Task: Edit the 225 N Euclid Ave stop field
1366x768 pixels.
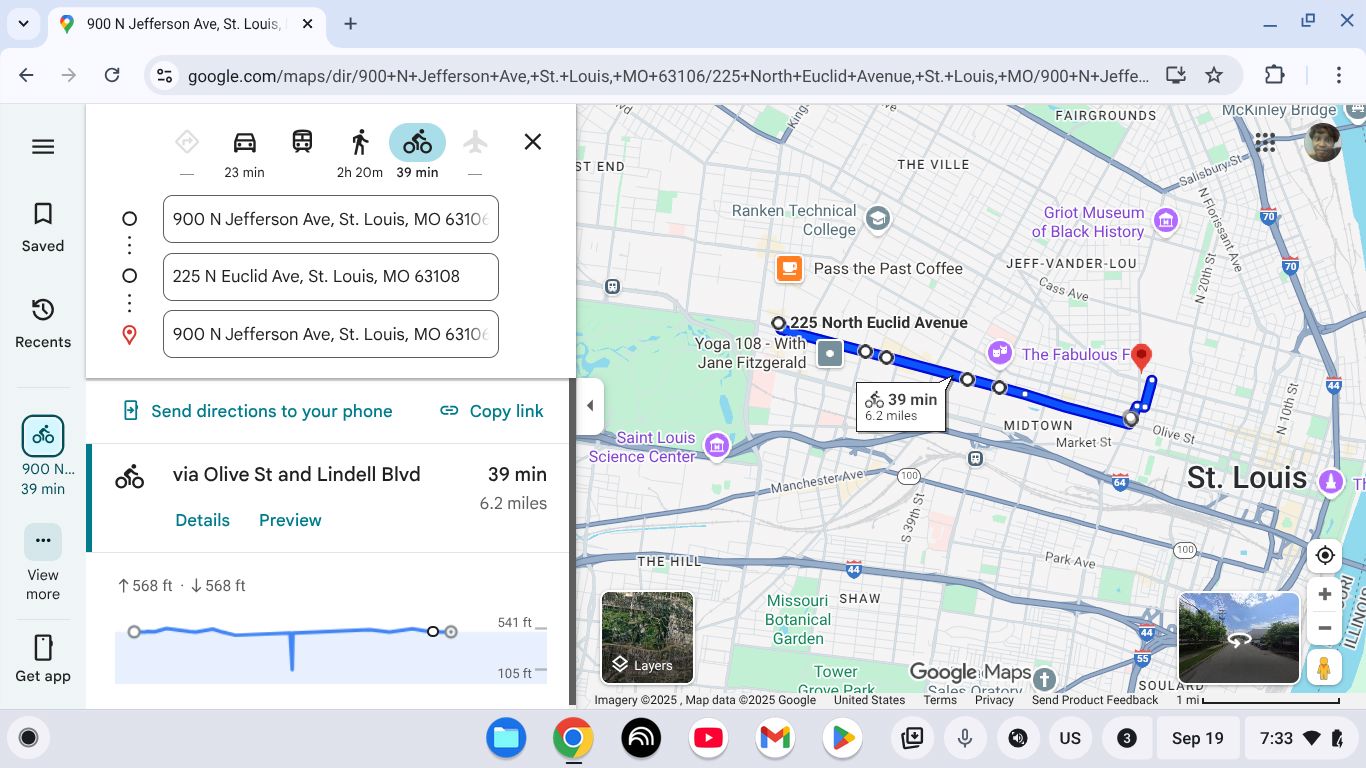Action: (330, 277)
